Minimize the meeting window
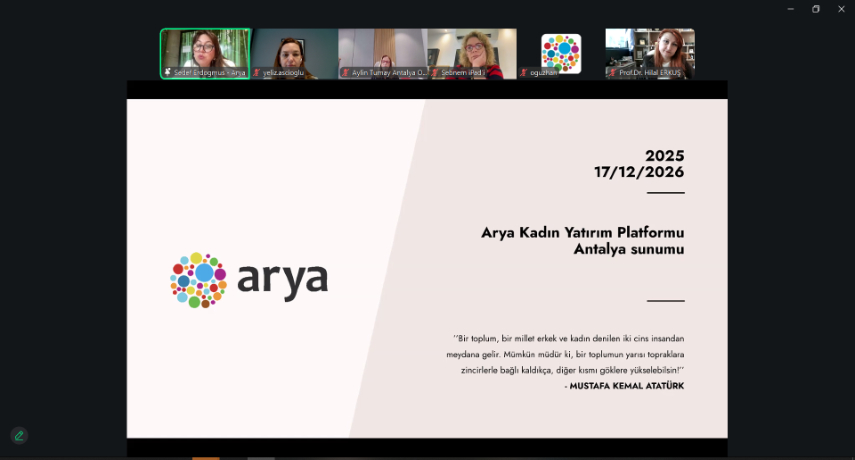855x460 pixels. coord(790,9)
